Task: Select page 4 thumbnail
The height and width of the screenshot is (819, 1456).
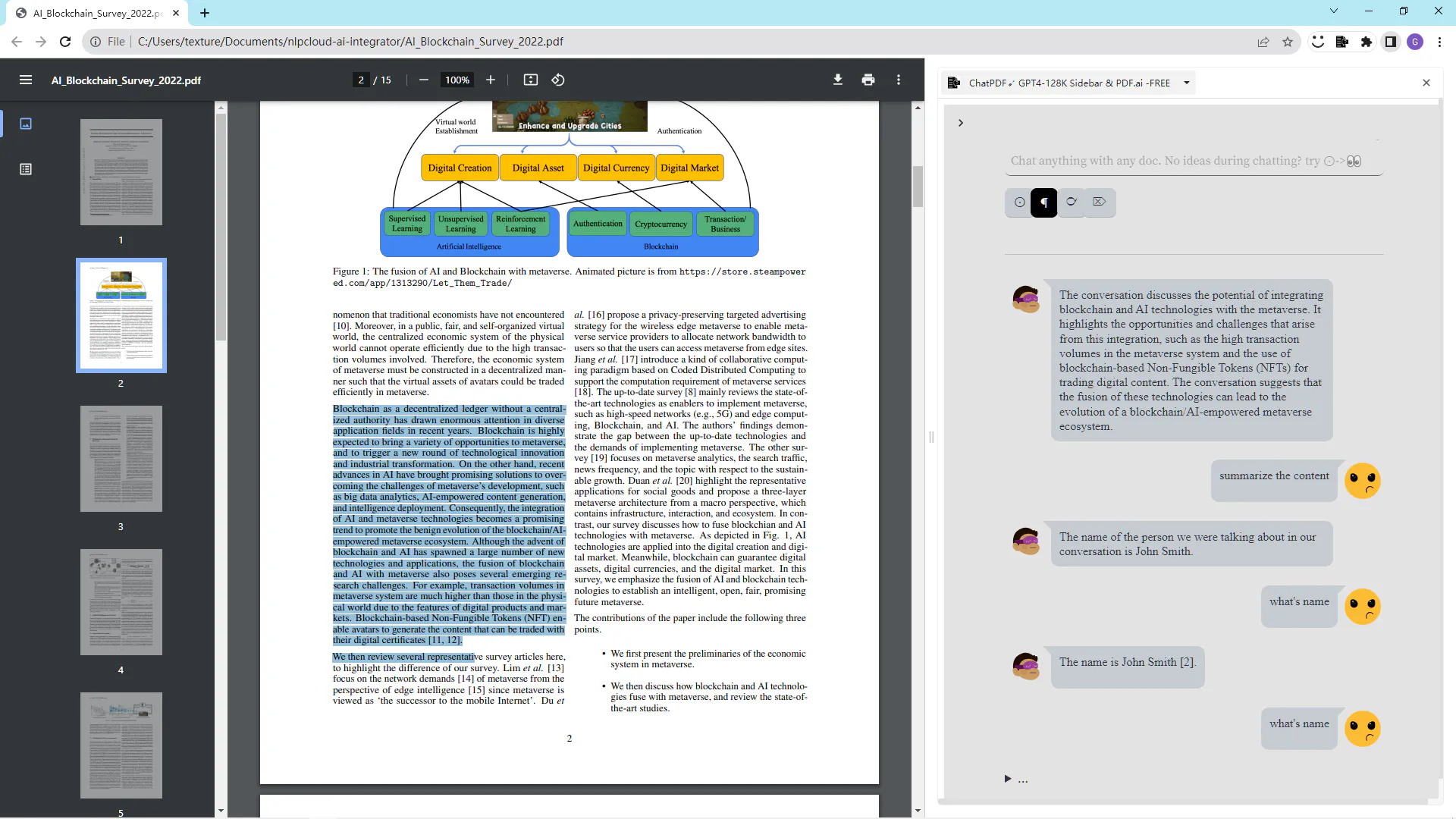Action: point(121,602)
